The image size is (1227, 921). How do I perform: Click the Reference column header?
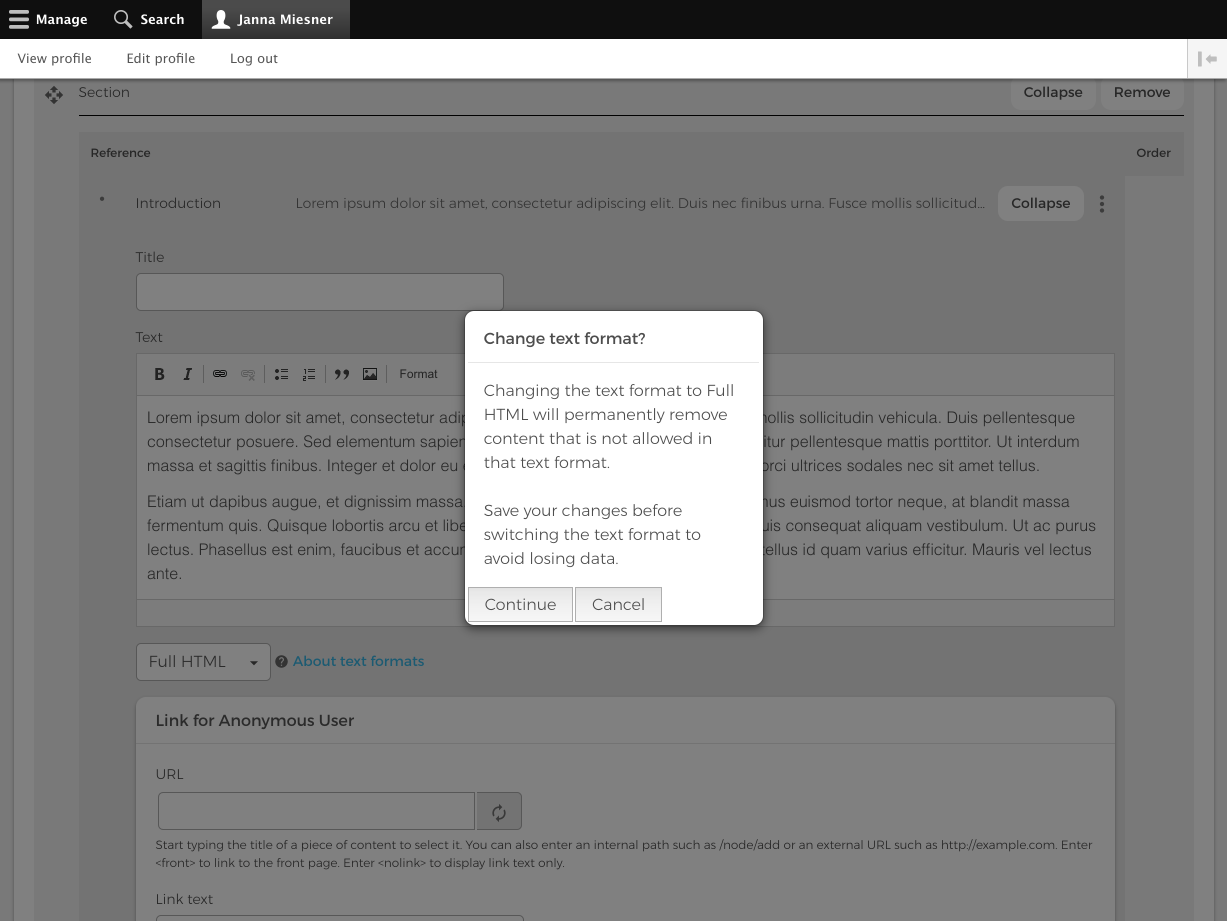(x=120, y=153)
